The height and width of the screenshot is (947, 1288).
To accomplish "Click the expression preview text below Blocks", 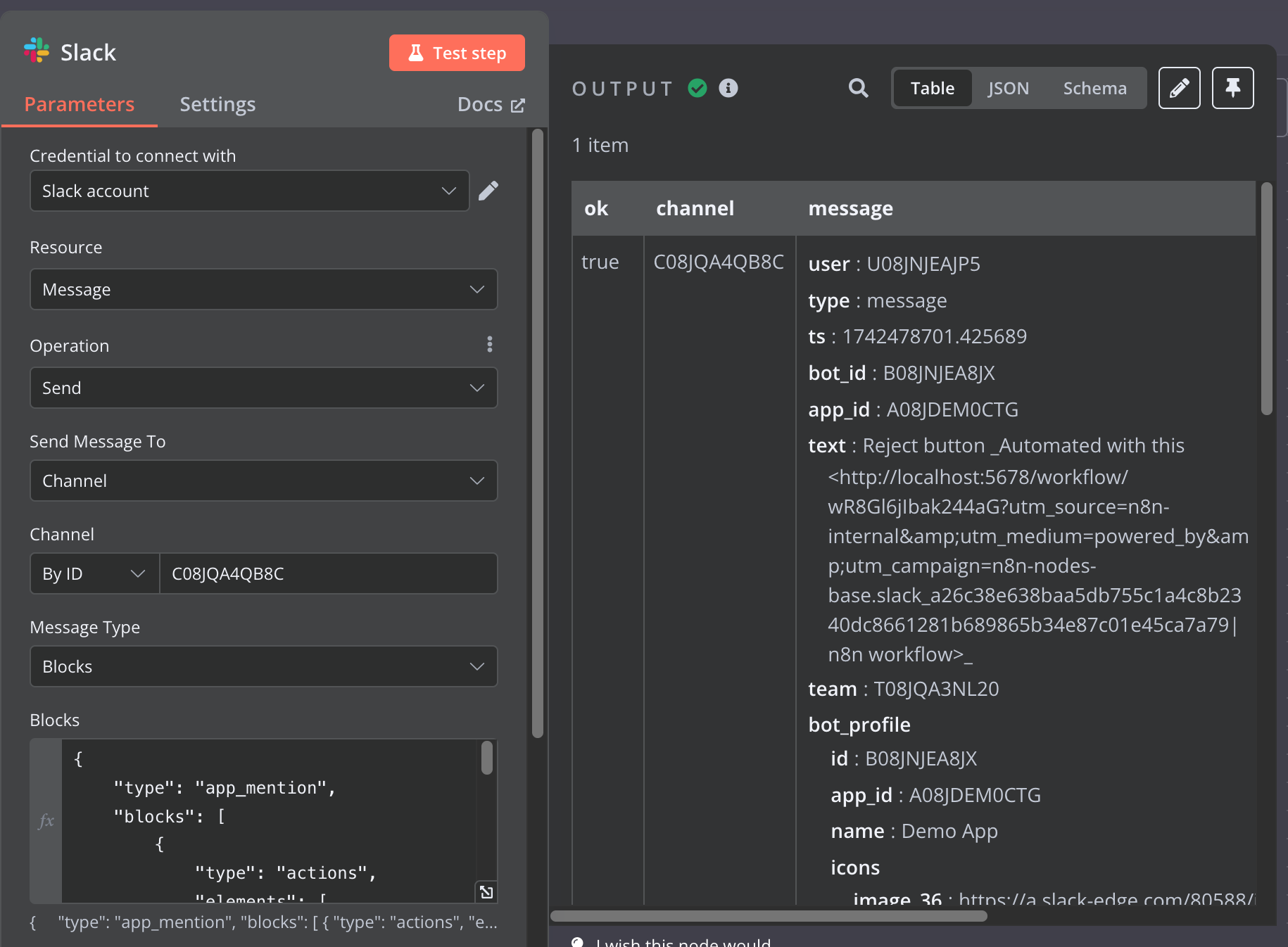I will pos(264,922).
